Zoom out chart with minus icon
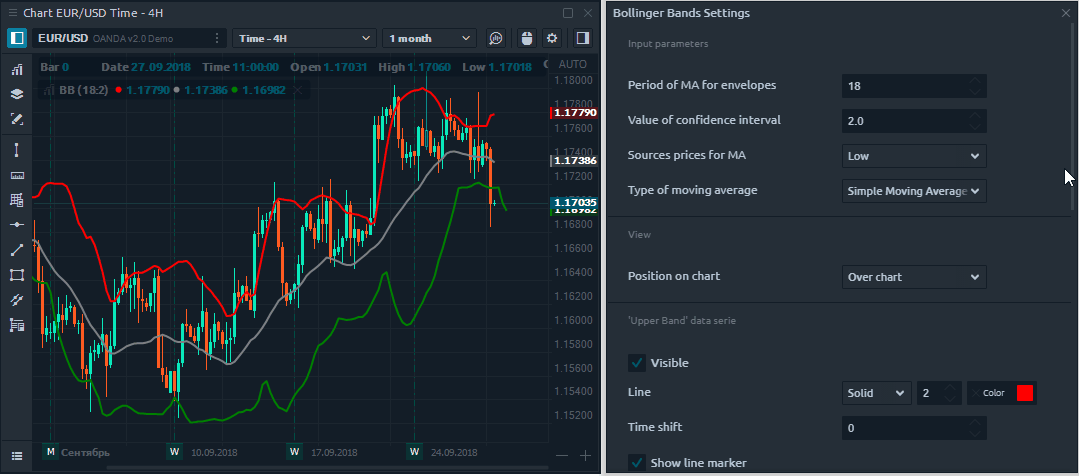The height and width of the screenshot is (476, 1079). [x=562, y=455]
